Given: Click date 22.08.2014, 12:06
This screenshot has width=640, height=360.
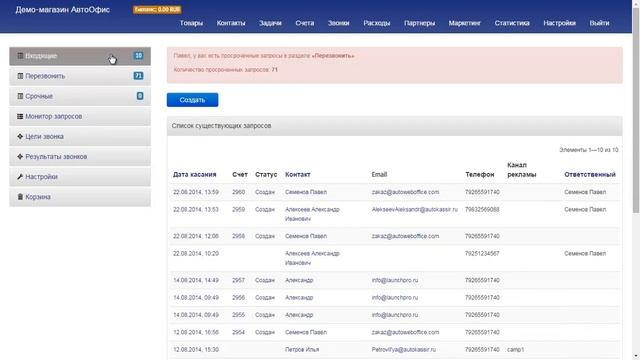Looking at the screenshot, I should coord(196,236).
